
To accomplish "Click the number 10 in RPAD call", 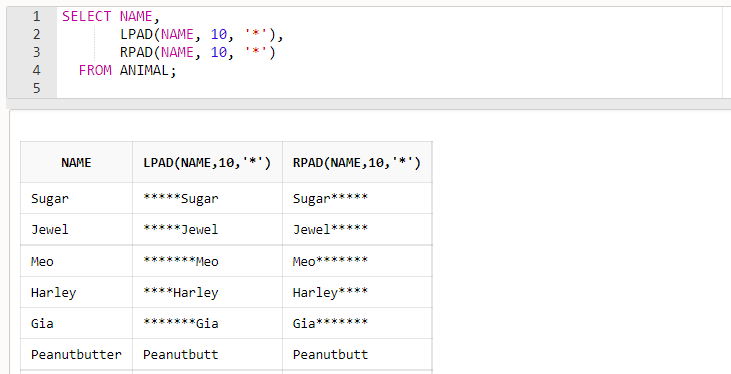I will point(219,52).
